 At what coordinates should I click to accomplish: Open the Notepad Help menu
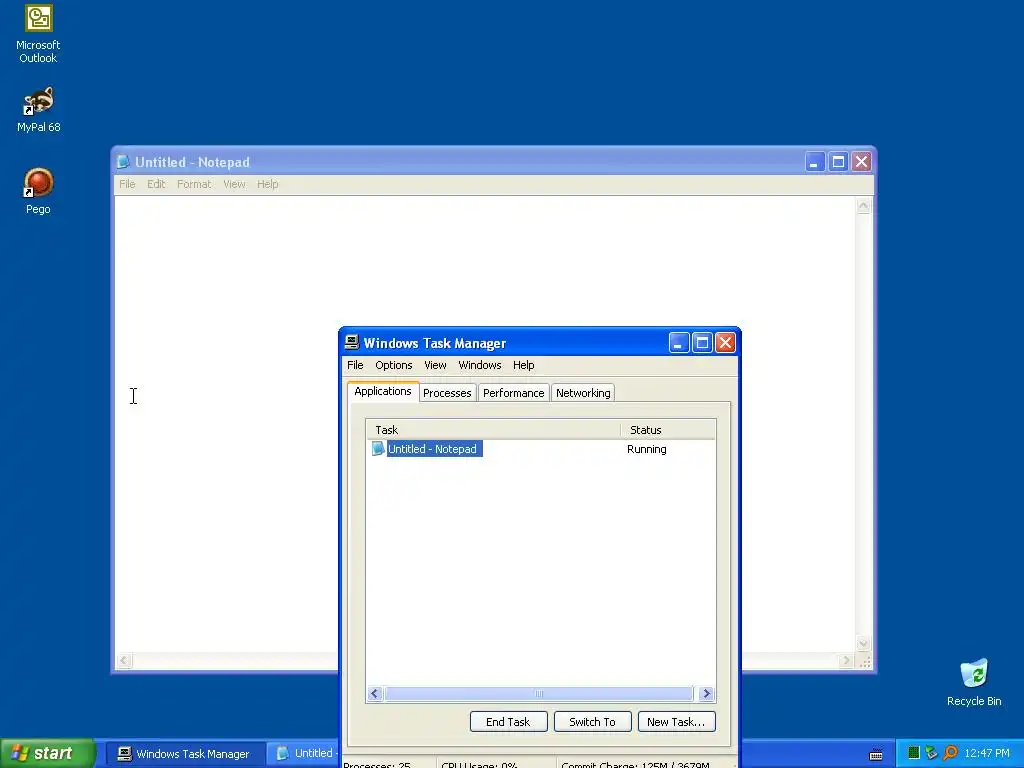267,184
